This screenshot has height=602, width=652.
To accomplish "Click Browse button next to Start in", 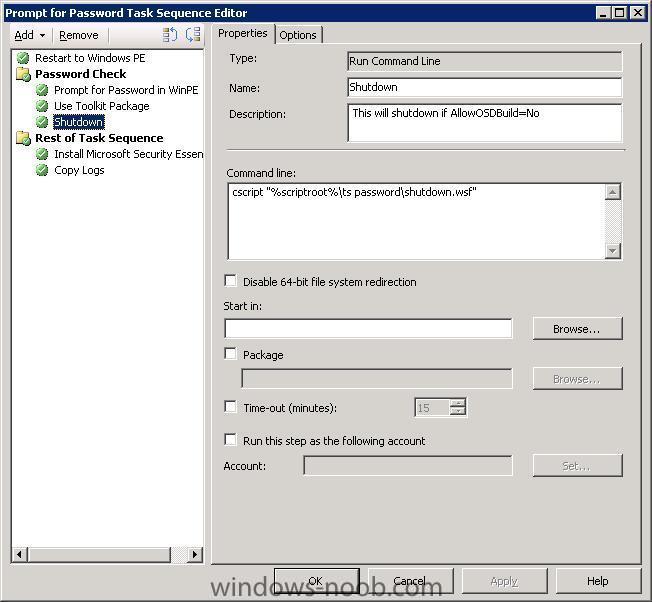I will pos(578,328).
